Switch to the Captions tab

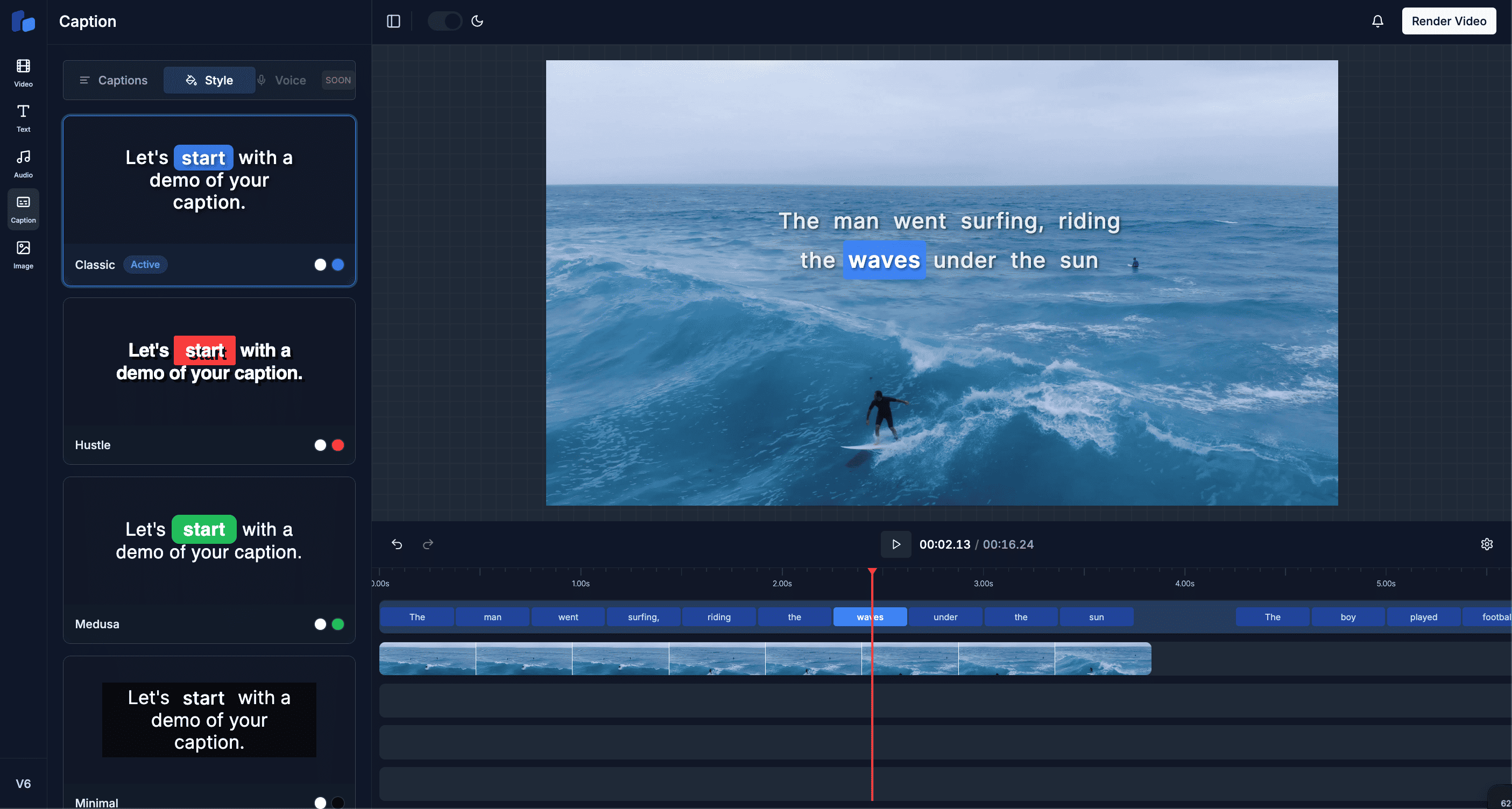[113, 80]
